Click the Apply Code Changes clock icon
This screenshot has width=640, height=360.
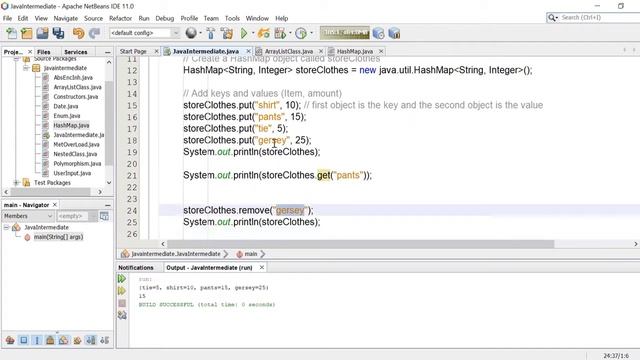tap(301, 33)
